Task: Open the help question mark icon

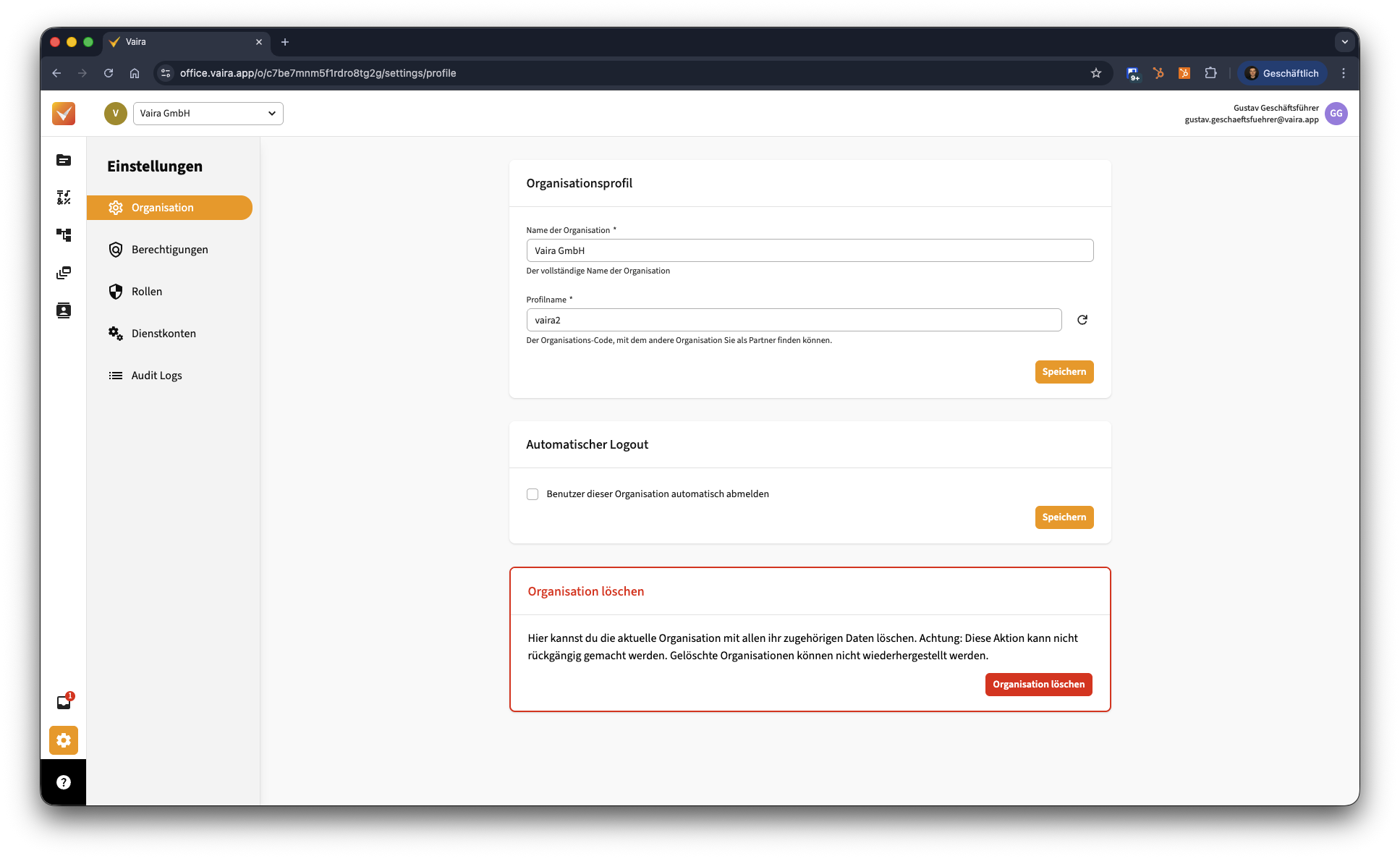Action: (x=64, y=782)
